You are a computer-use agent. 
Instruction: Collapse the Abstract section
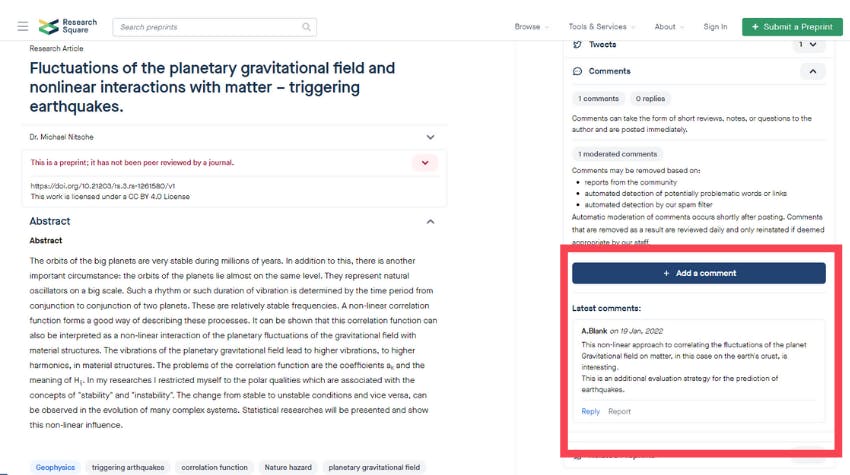pyautogui.click(x=430, y=221)
